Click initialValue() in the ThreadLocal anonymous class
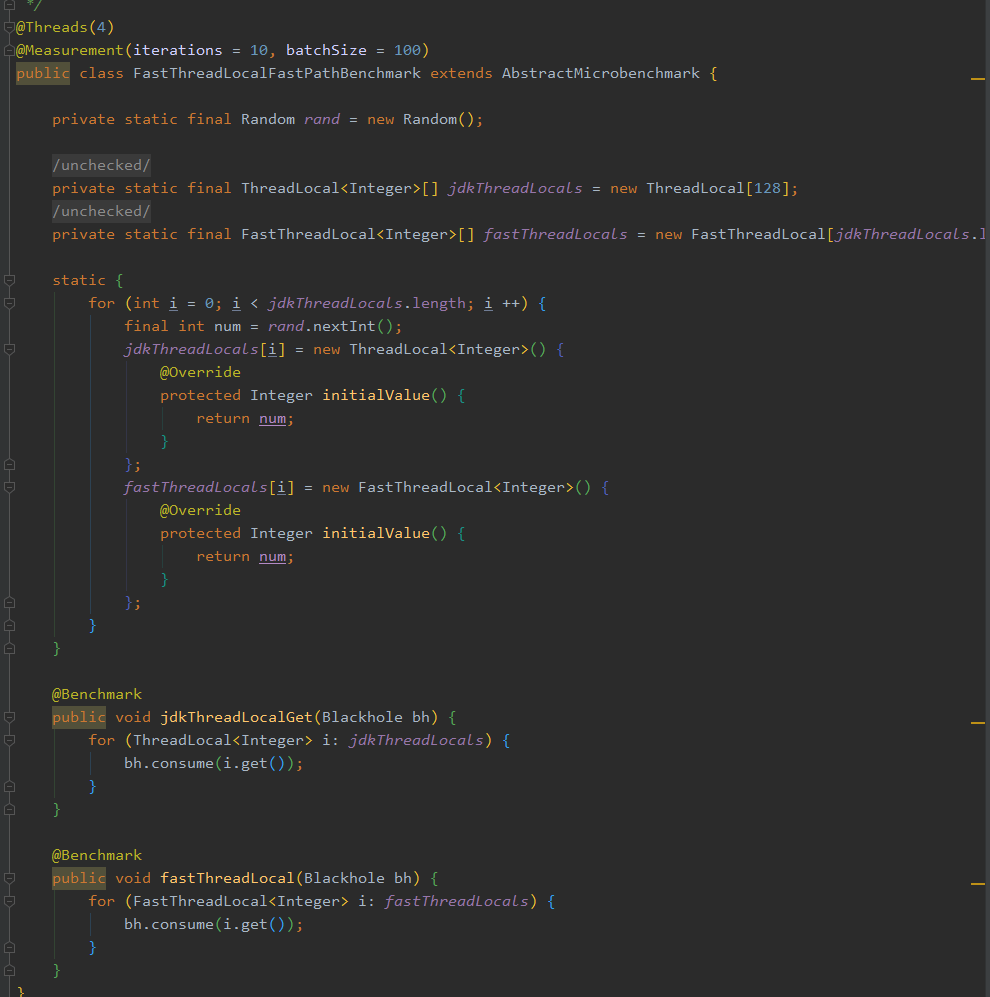This screenshot has width=990, height=997. click(385, 395)
